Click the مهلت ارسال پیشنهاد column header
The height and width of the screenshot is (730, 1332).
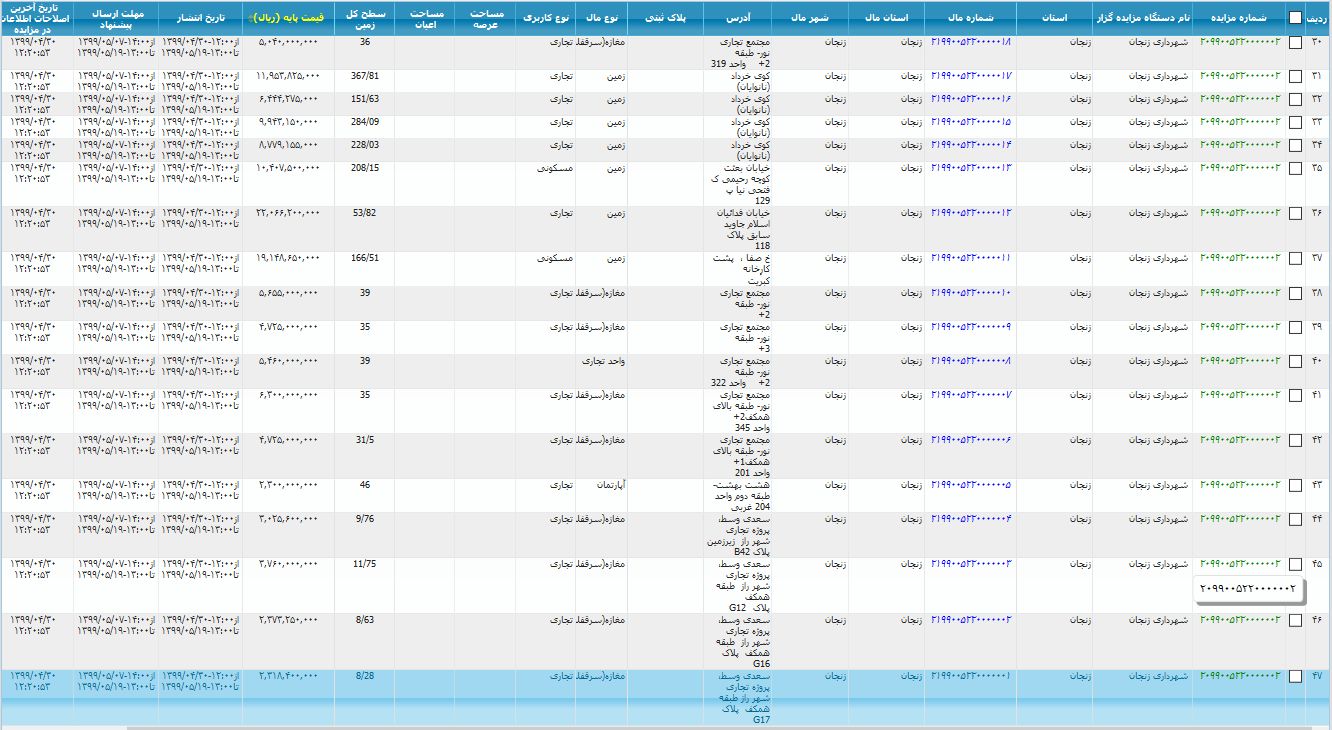coord(116,18)
